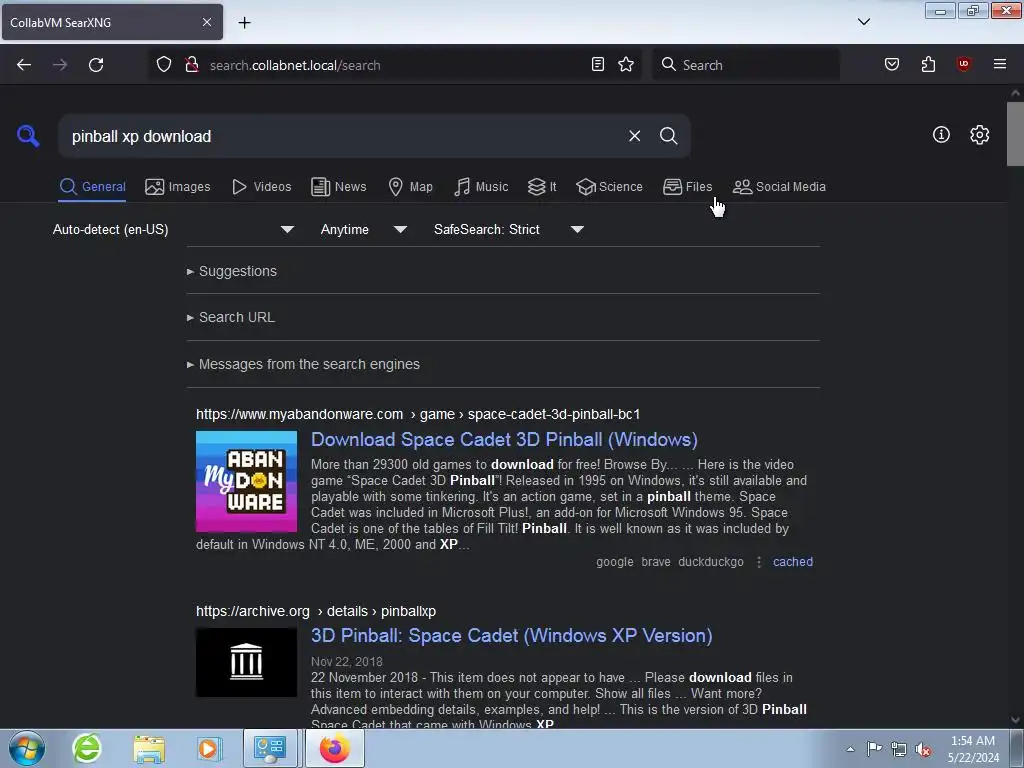
Task: Click the scrollbar down arrow
Action: [x=1015, y=720]
